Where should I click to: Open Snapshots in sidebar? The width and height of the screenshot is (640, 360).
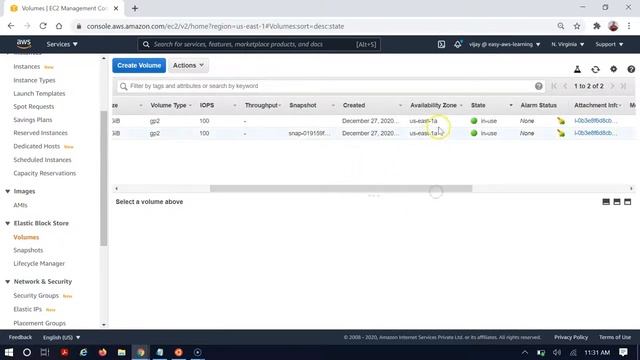pos(28,250)
